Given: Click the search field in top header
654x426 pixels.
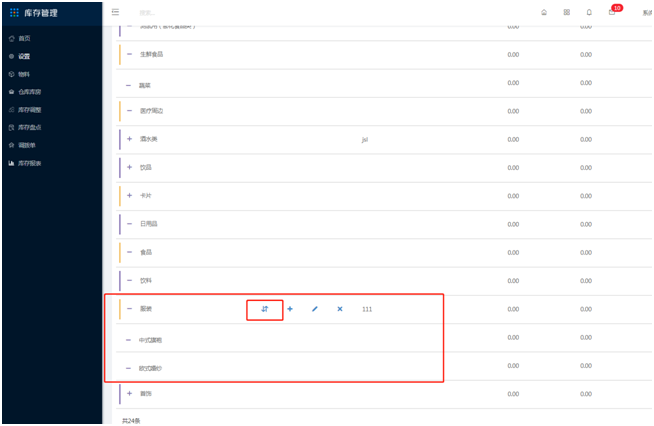Looking at the screenshot, I should tap(147, 13).
